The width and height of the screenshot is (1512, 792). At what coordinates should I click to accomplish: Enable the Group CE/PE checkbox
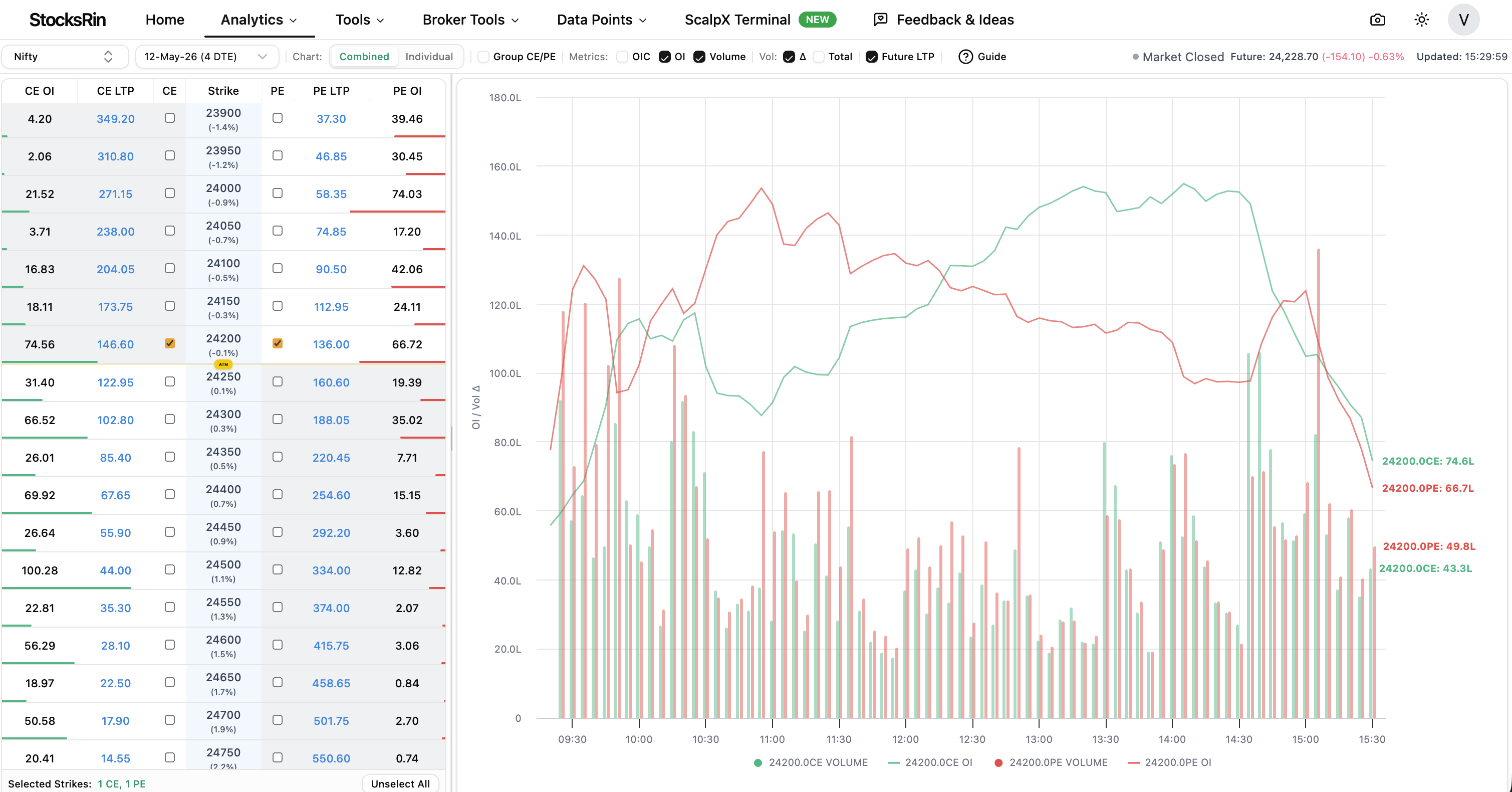[483, 56]
